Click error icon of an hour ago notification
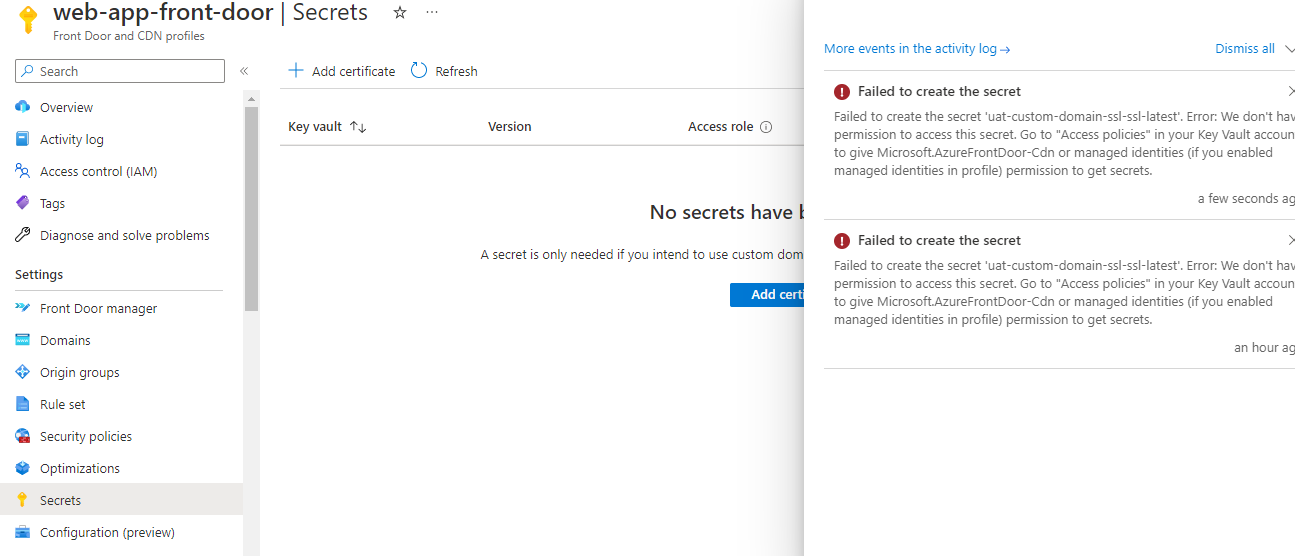Image resolution: width=1295 pixels, height=556 pixels. [x=842, y=240]
